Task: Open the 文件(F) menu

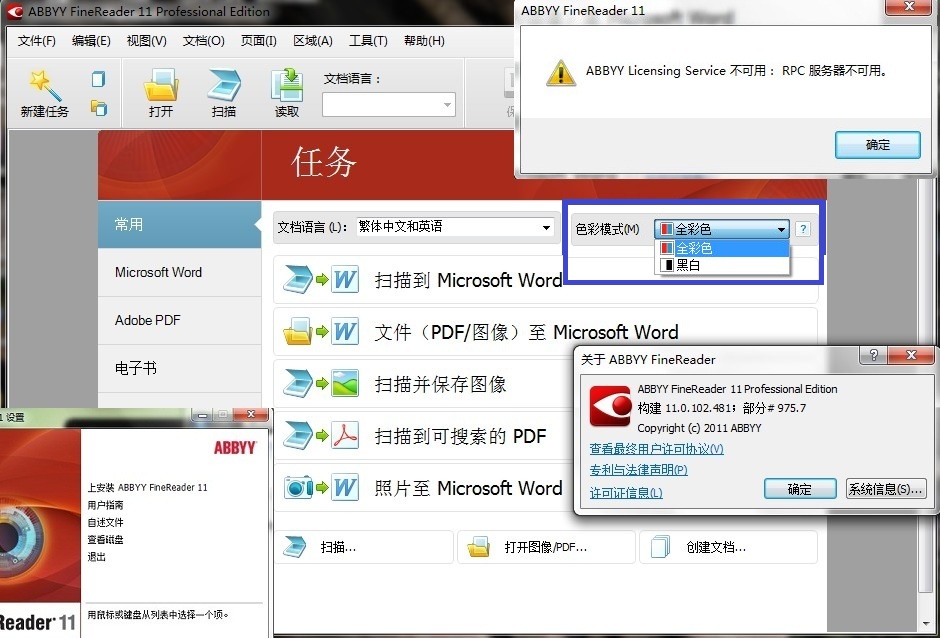Action: point(37,41)
